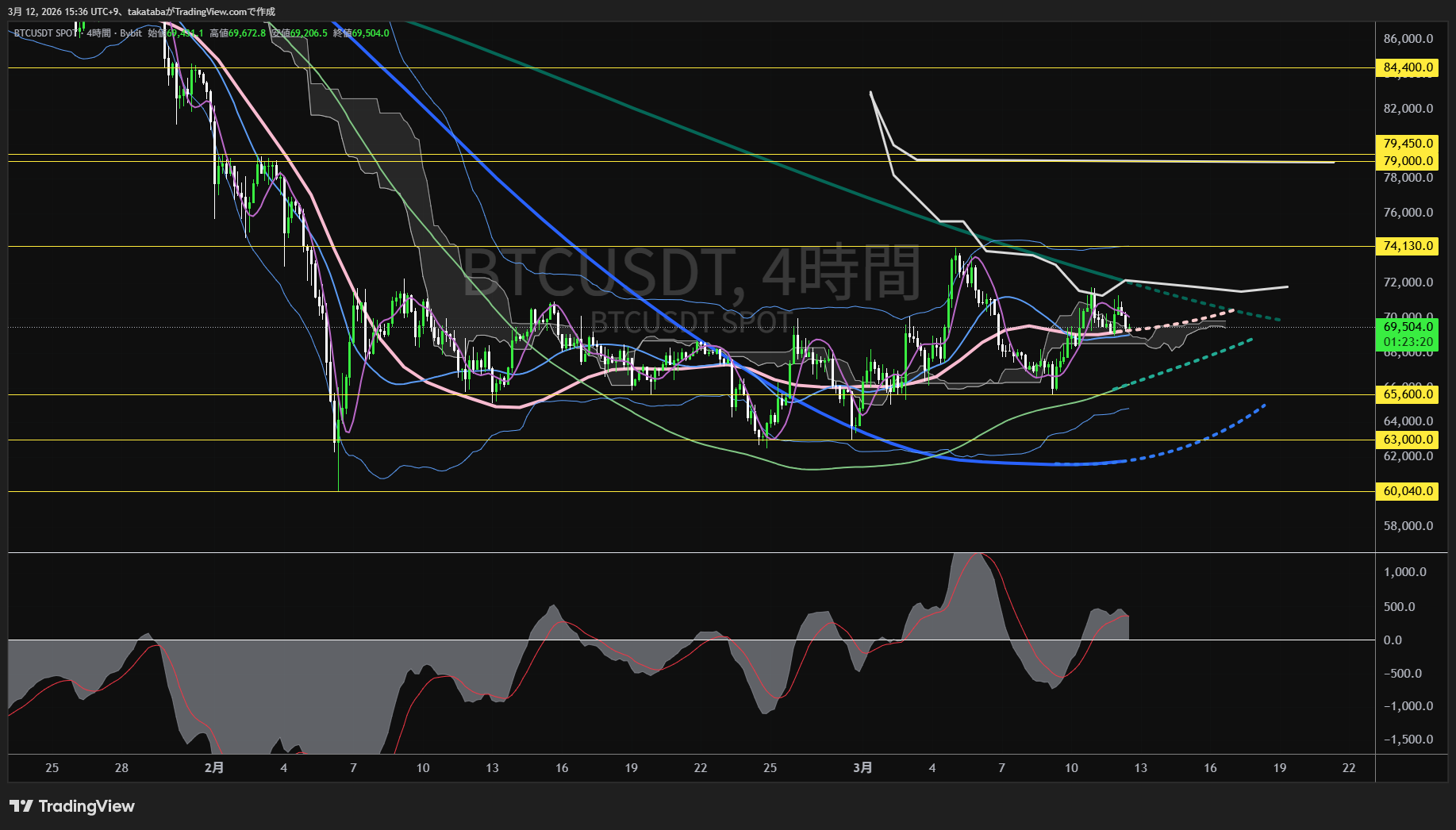This screenshot has height=830, width=1456.
Task: Select the yellow 84,400.0 price label
Action: 1408,67
